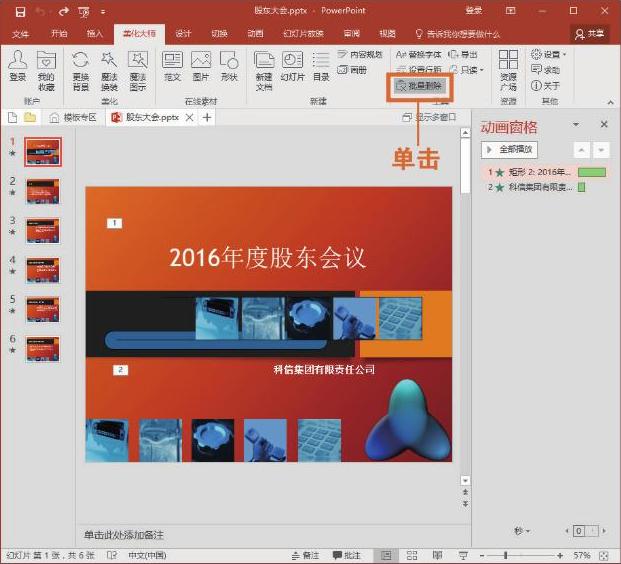Screen dimensions: 621x564
Task: Click 显示多窗口 button
Action: (429, 117)
